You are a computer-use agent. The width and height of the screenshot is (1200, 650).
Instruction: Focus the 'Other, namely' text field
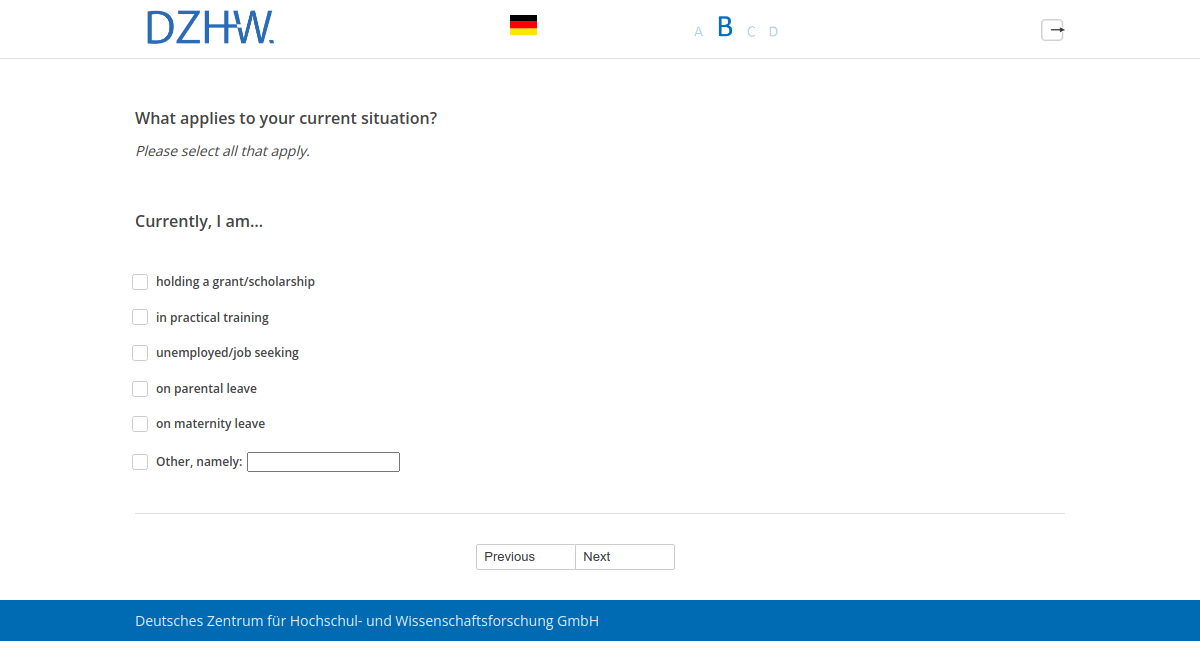[x=323, y=462]
